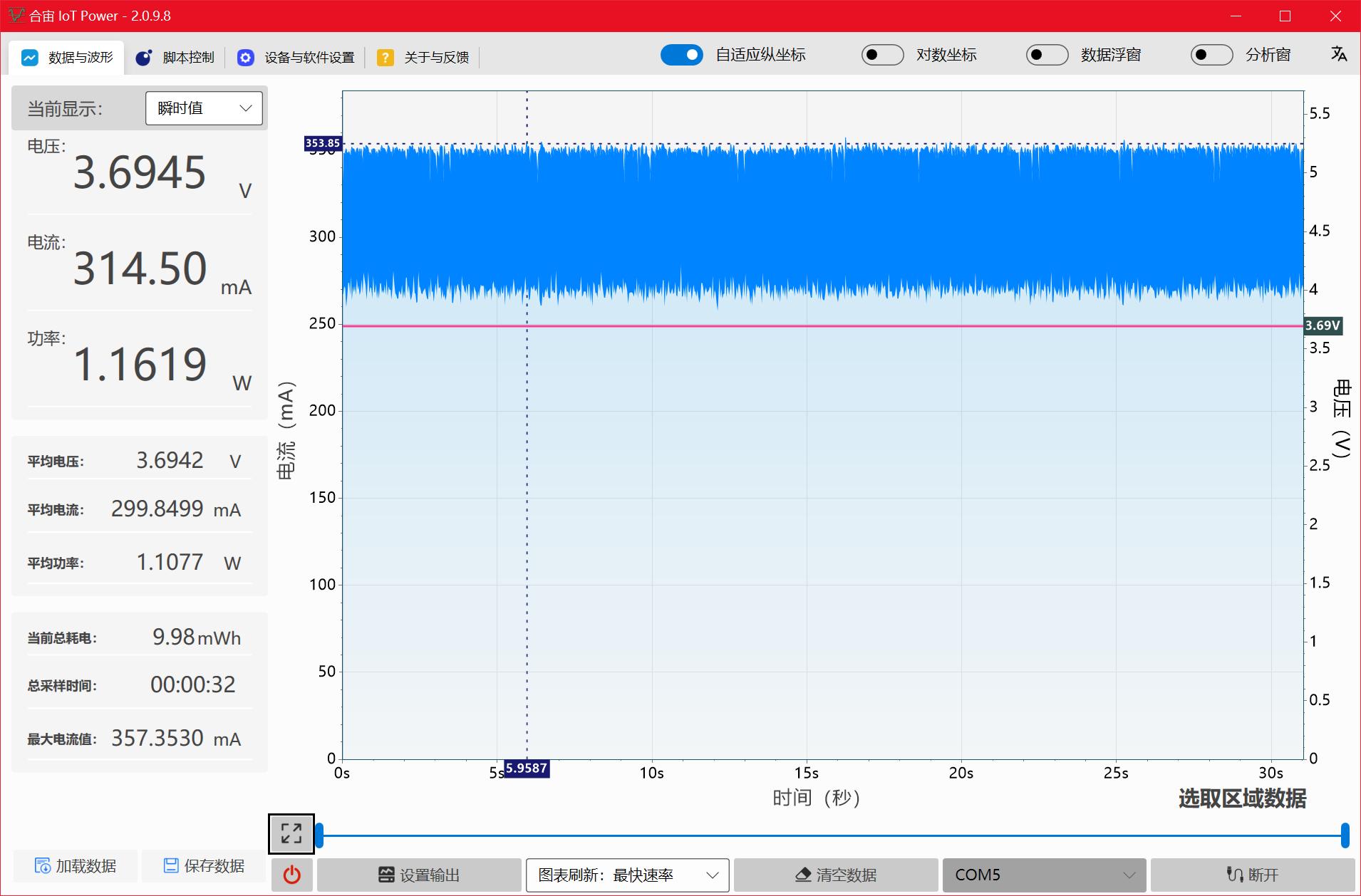Switch to the 脚本控制 tab
This screenshot has height=896, width=1361.
coord(175,57)
